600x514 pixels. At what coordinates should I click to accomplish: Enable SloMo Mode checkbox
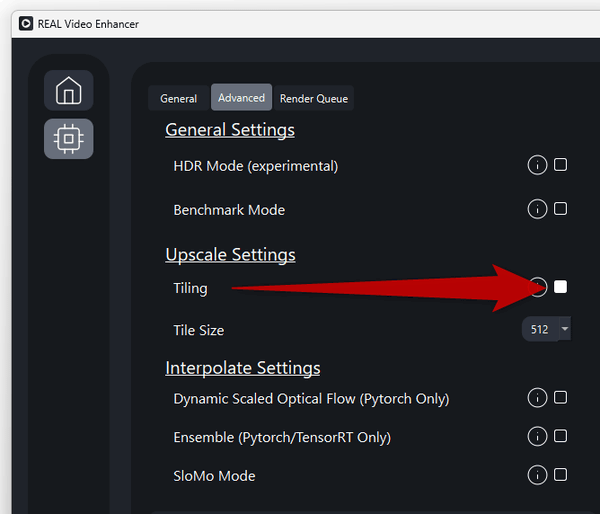click(x=561, y=475)
